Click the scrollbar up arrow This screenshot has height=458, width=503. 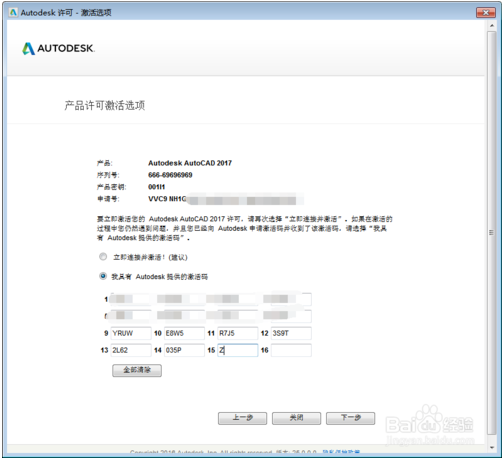[x=492, y=25]
